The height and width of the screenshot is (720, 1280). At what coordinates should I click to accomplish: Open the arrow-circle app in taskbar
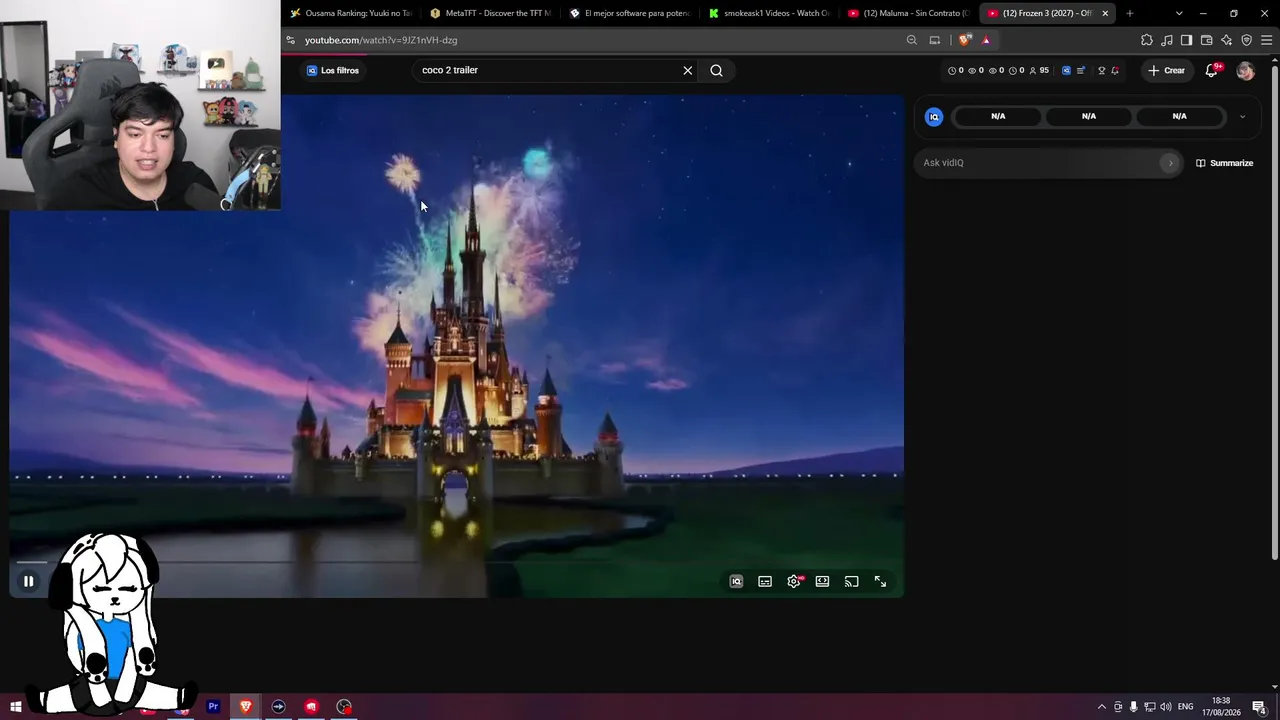(x=278, y=707)
